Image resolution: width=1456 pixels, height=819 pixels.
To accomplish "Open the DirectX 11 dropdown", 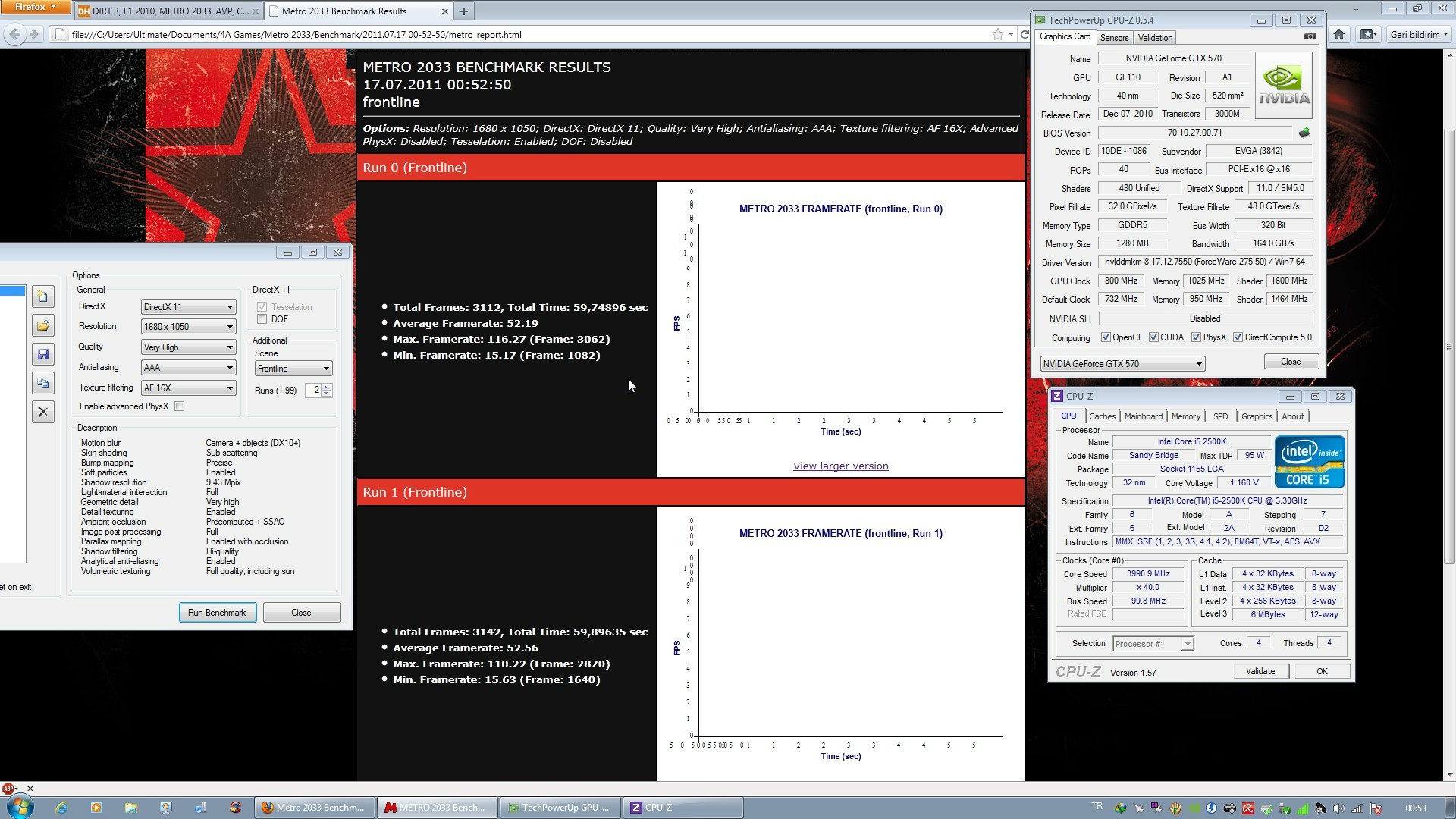I will [188, 307].
